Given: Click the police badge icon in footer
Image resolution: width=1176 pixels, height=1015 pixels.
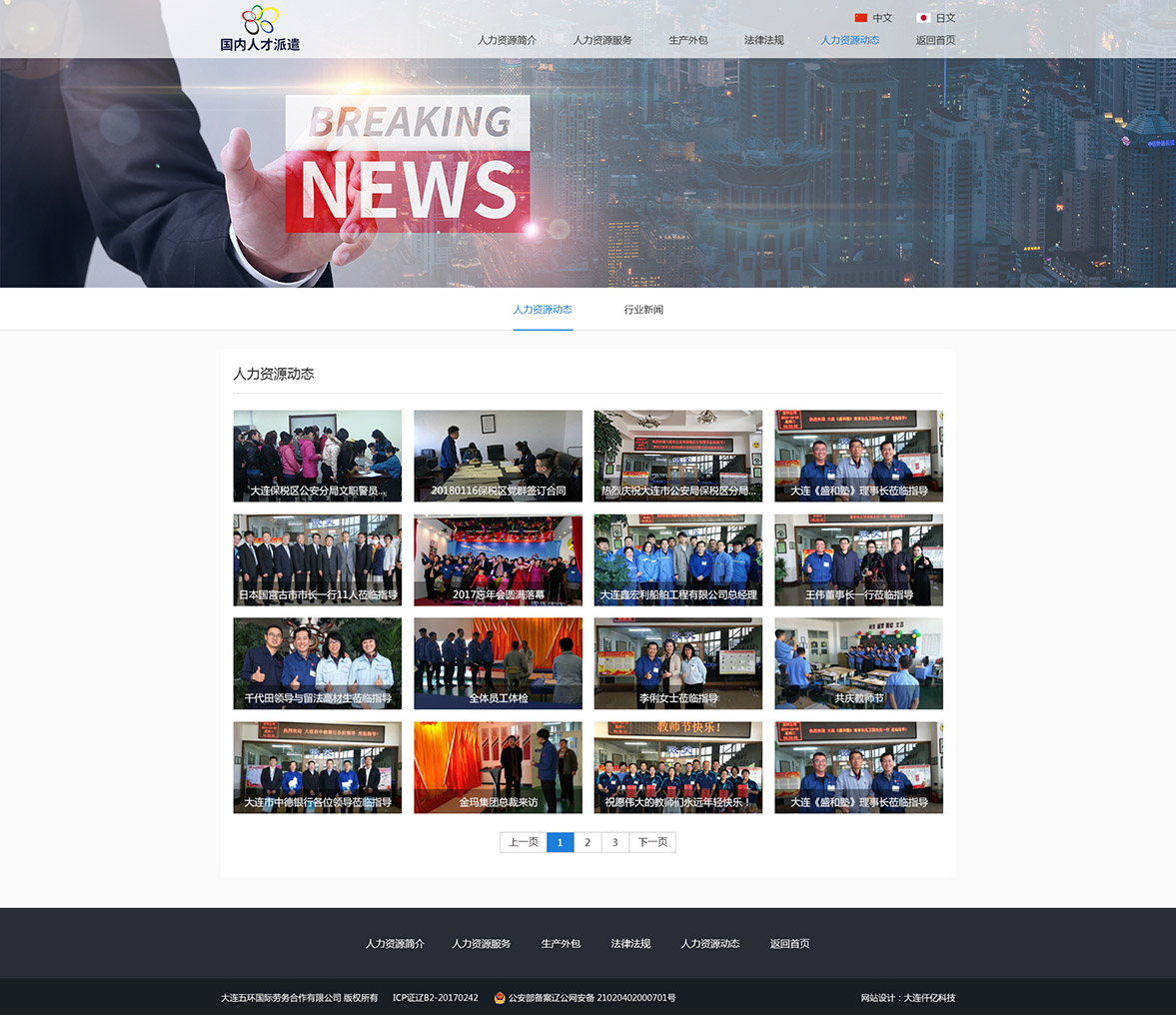Looking at the screenshot, I should coord(500,997).
